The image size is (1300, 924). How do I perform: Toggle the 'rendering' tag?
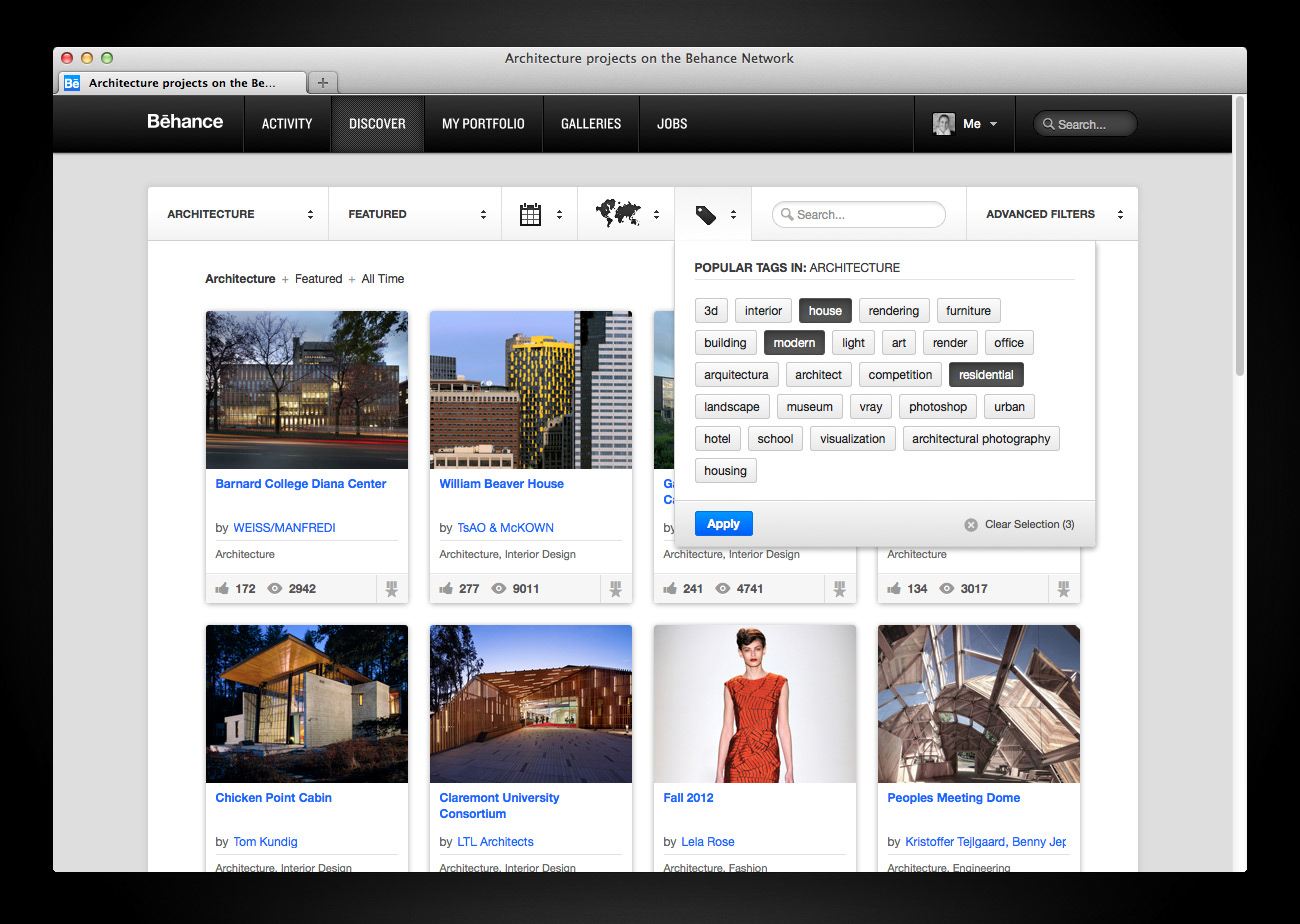pos(894,311)
